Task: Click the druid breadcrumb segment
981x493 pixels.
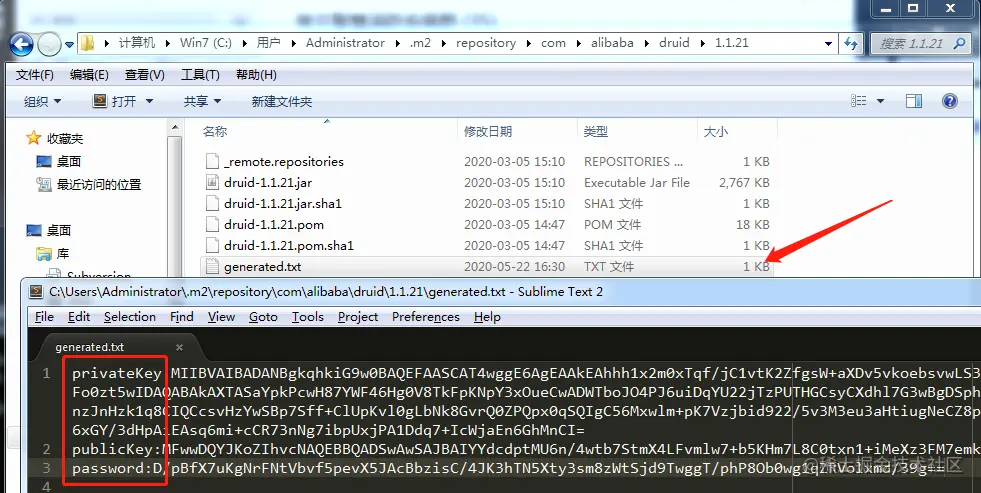Action: tap(674, 43)
